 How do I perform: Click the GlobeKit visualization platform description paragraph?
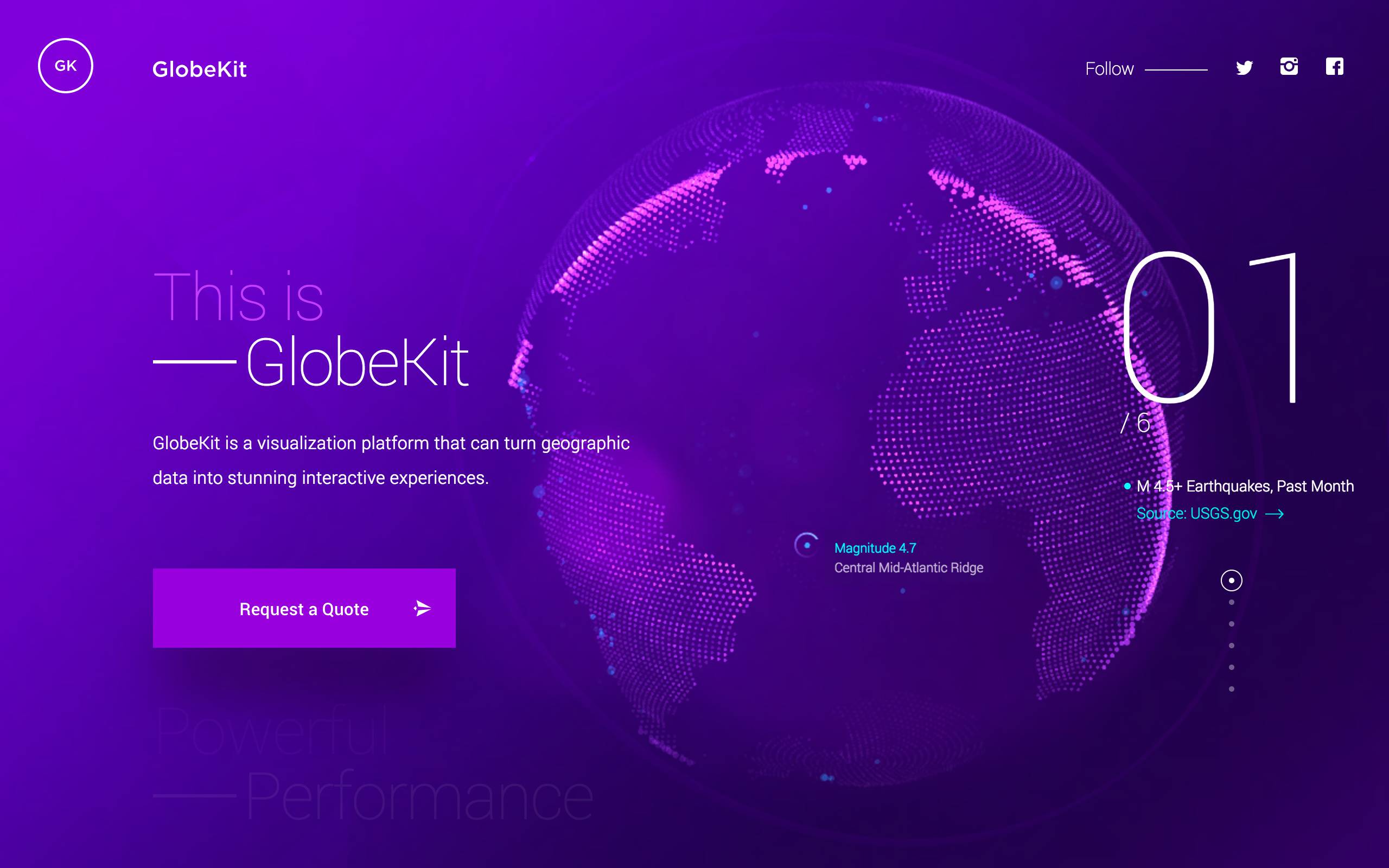pos(391,461)
